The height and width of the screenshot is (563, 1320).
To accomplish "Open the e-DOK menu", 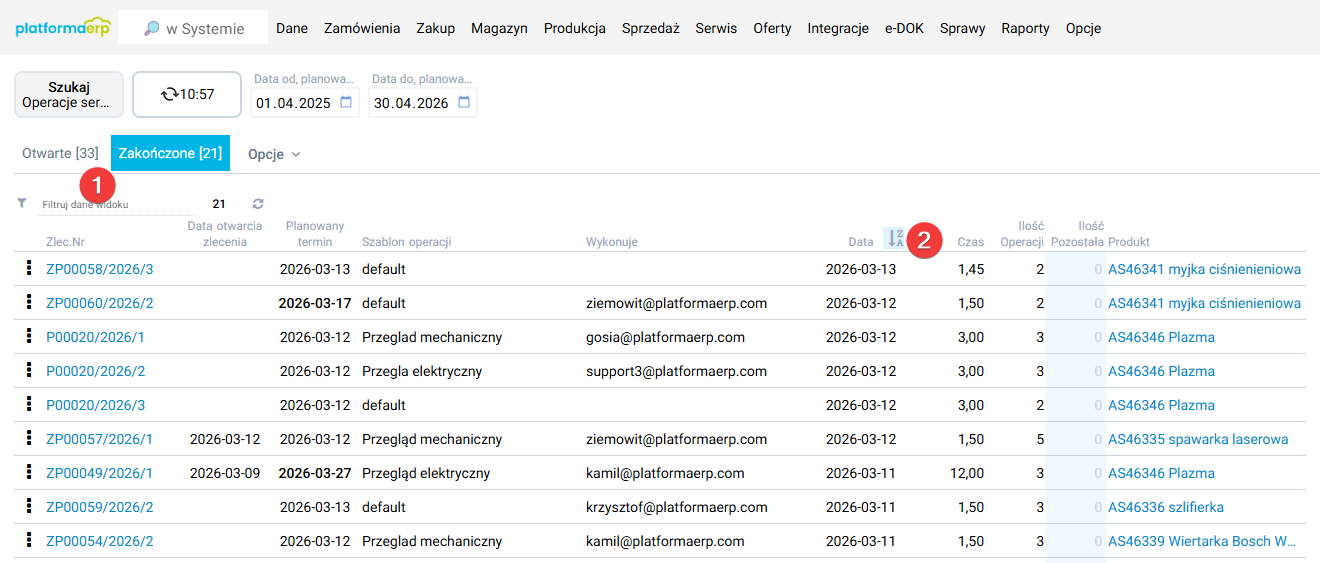I will pyautogui.click(x=904, y=28).
